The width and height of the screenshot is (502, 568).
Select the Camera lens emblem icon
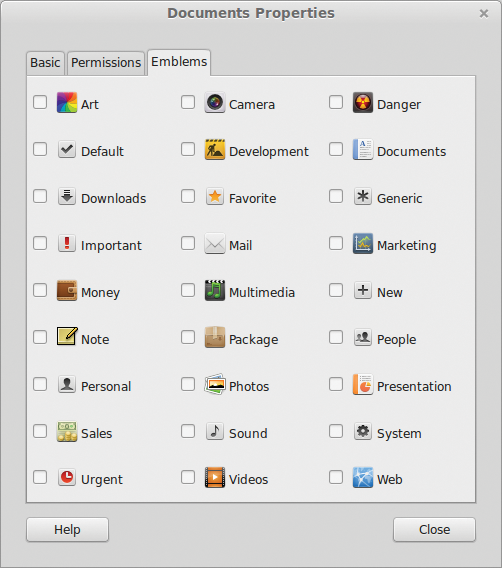[215, 103]
